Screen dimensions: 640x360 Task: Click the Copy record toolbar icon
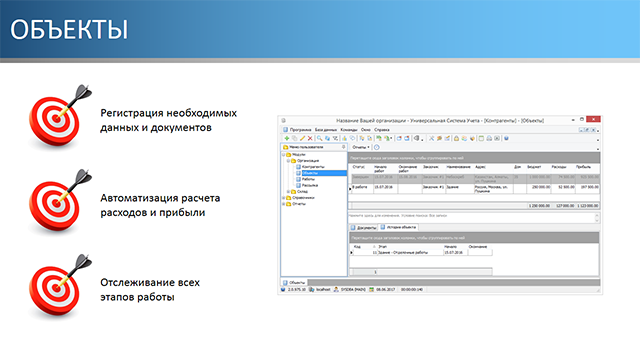pyautogui.click(x=294, y=138)
